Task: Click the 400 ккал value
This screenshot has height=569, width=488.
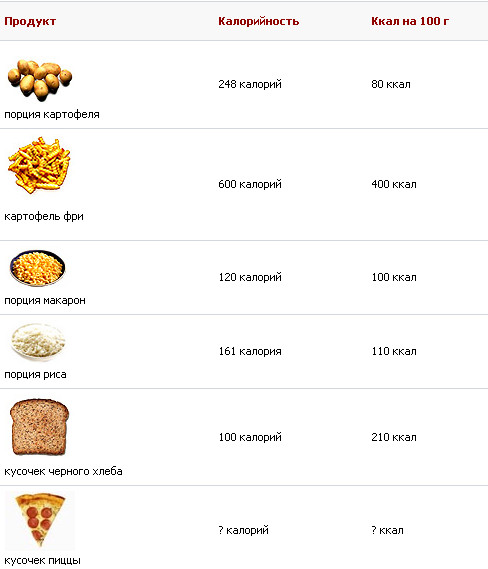Action: [x=394, y=184]
